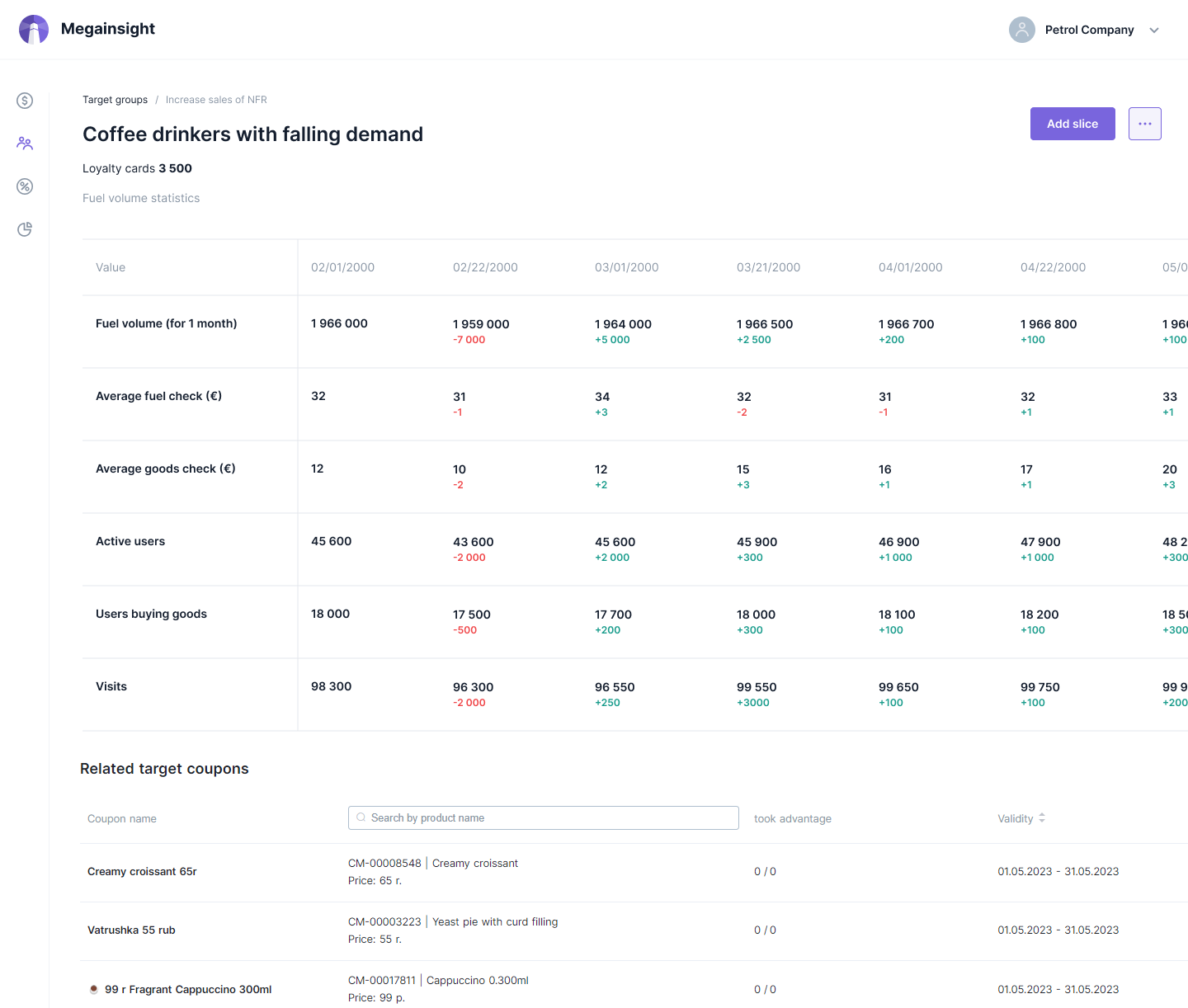Select Increase sales of NFR breadcrumb
This screenshot has height=1008, width=1188.
pyautogui.click(x=216, y=100)
